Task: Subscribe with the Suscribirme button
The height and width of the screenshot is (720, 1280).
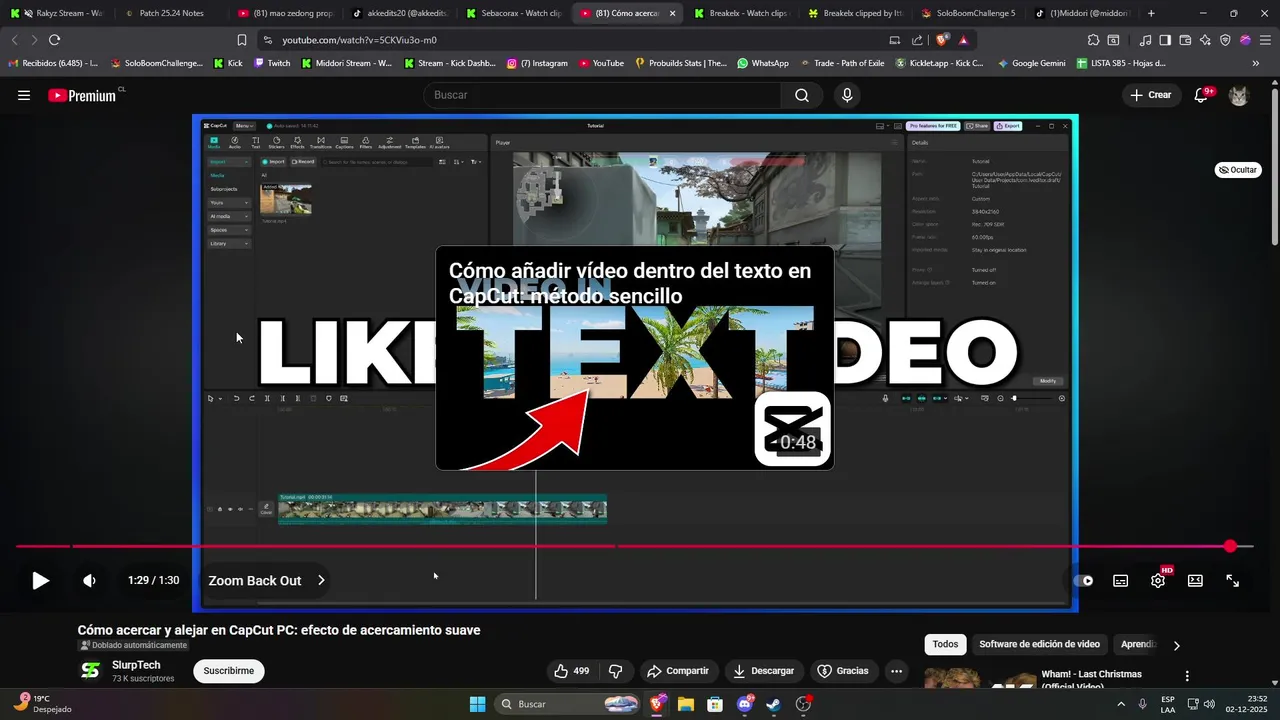Action: click(x=229, y=671)
